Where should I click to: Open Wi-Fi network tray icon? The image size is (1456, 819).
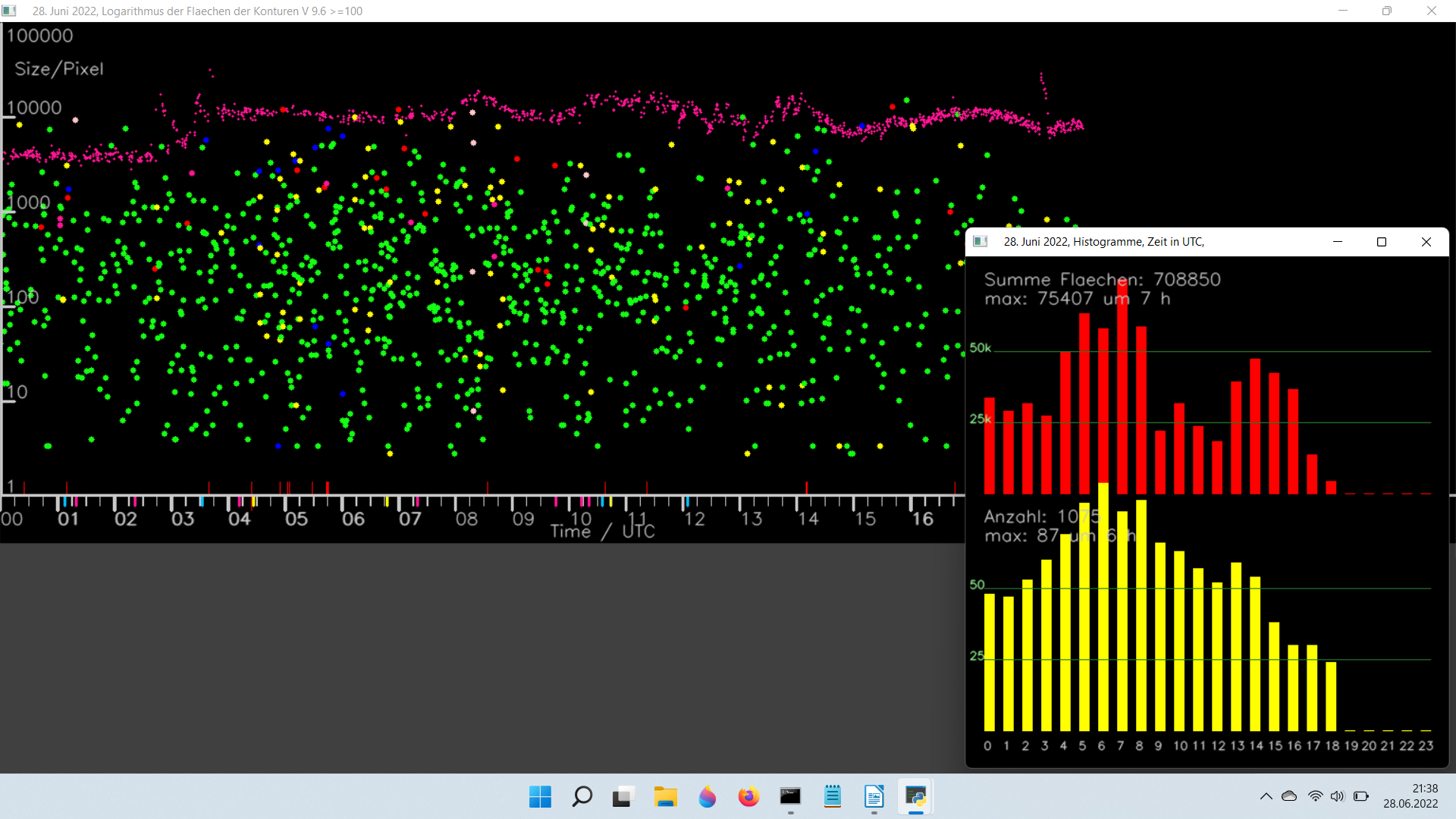(x=1315, y=796)
